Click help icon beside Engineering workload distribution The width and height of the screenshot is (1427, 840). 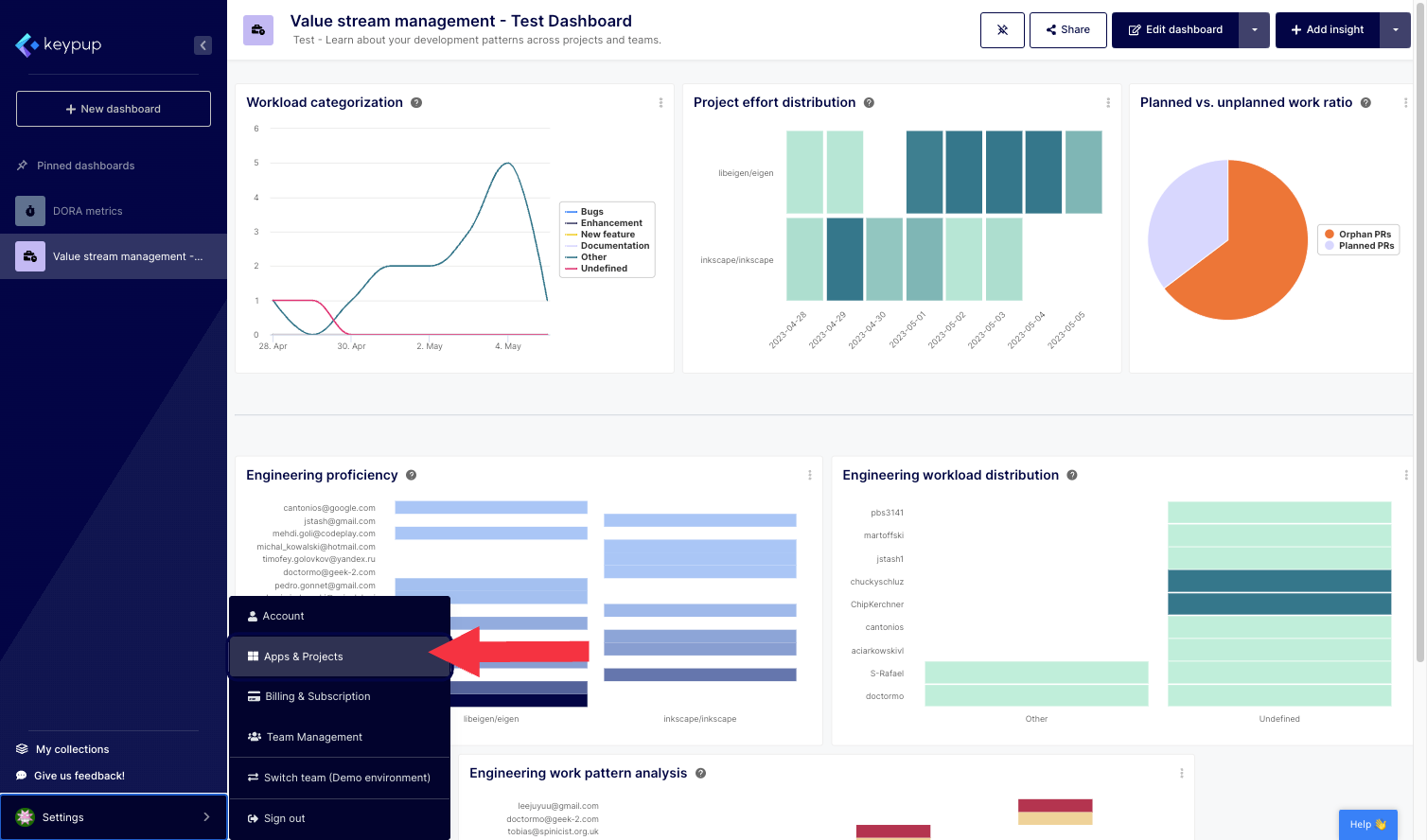coord(1072,475)
